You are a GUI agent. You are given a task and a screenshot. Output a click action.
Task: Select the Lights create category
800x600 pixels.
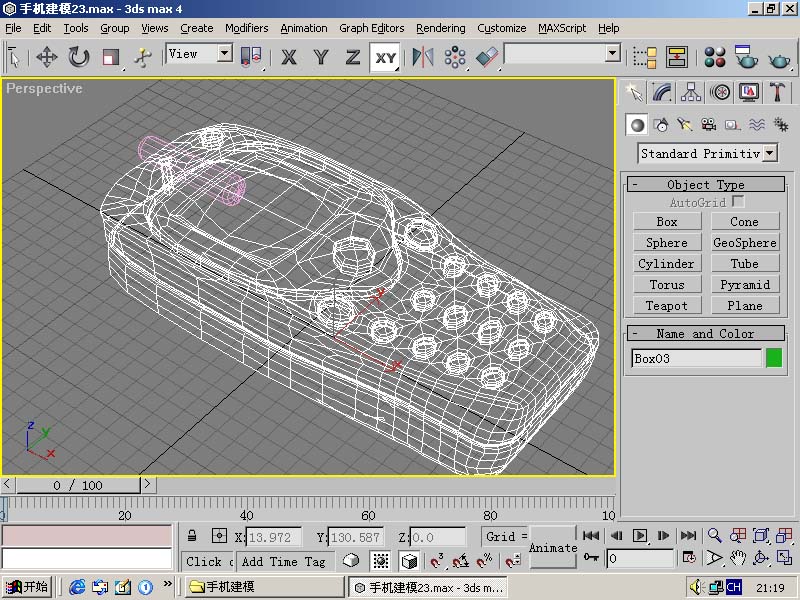click(685, 124)
